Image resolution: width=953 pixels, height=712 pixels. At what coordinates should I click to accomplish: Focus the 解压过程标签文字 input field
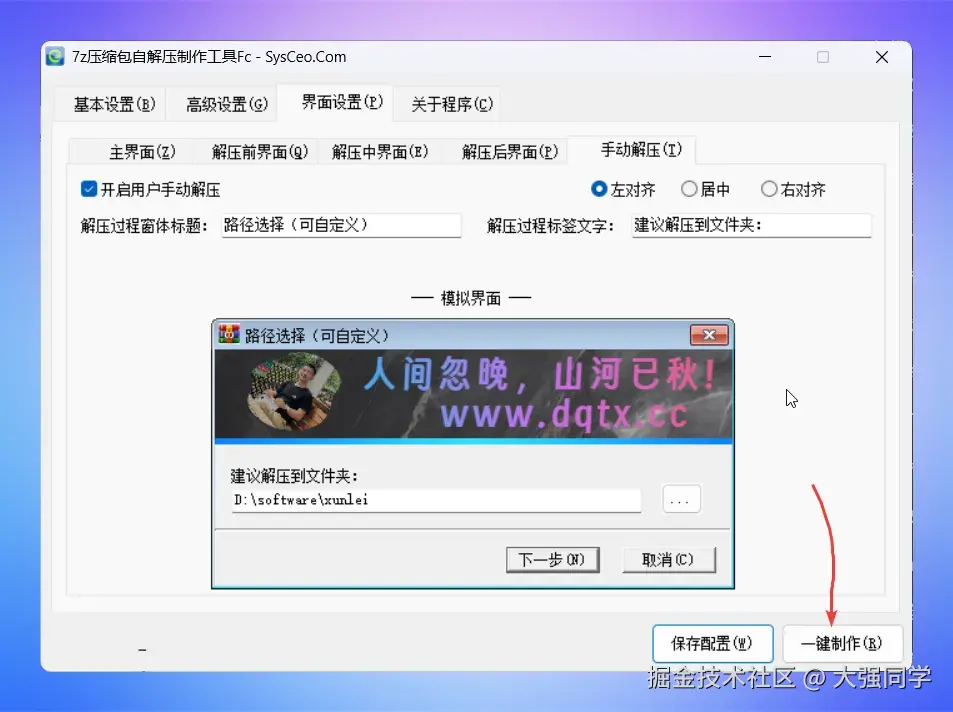coord(752,226)
